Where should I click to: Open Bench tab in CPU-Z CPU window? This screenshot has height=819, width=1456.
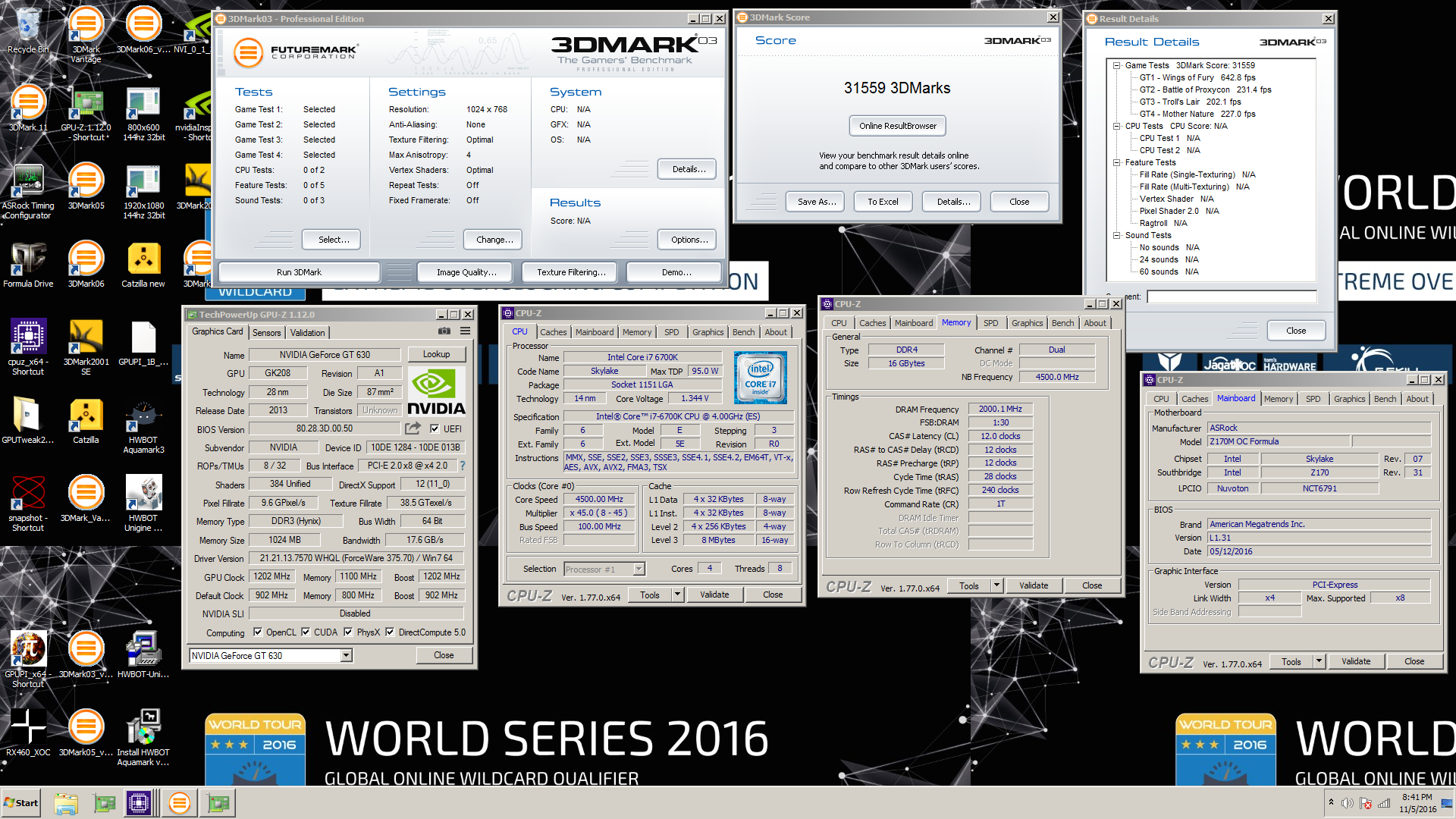tap(744, 332)
